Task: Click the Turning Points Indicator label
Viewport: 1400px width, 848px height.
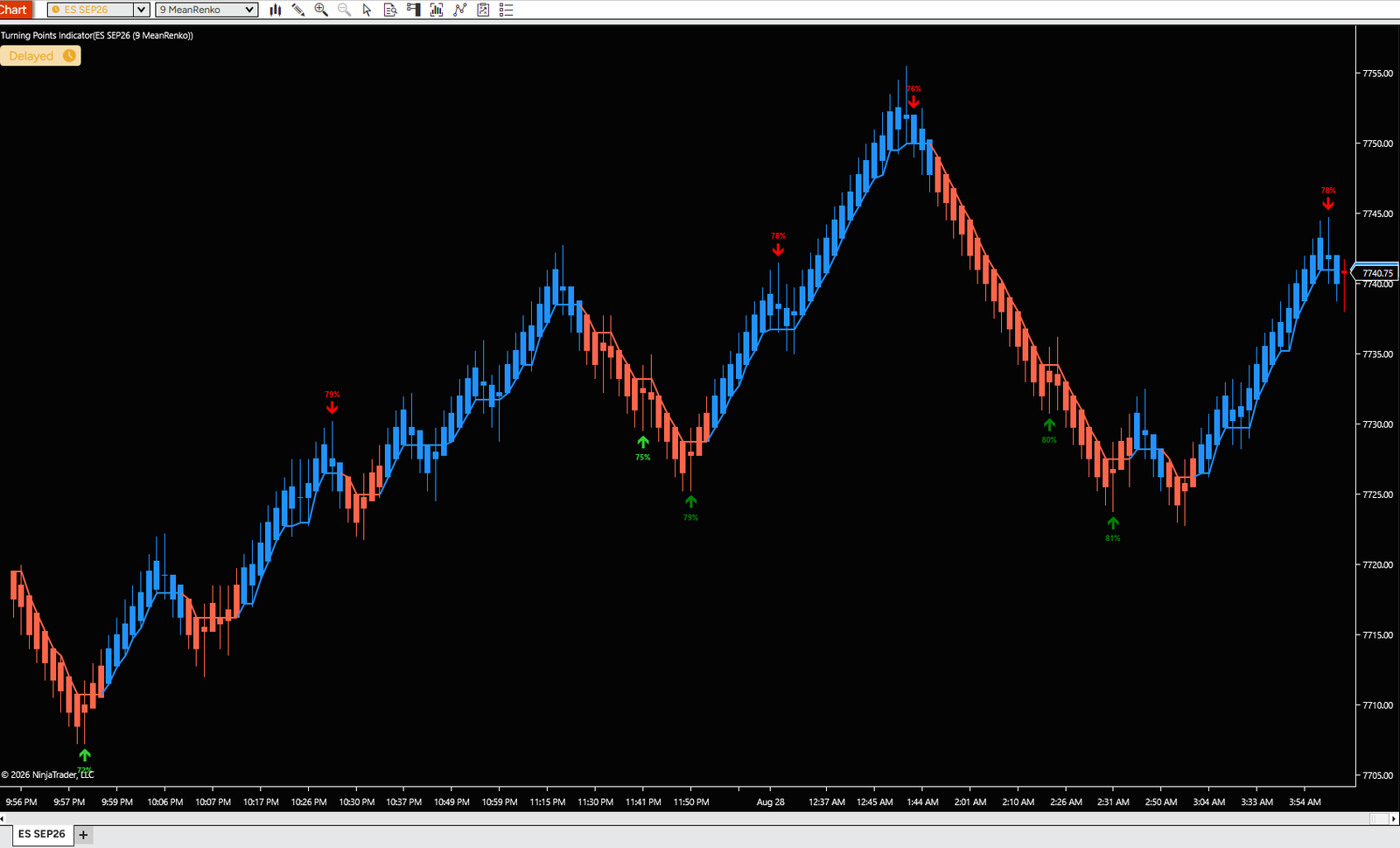Action: pyautogui.click(x=97, y=36)
